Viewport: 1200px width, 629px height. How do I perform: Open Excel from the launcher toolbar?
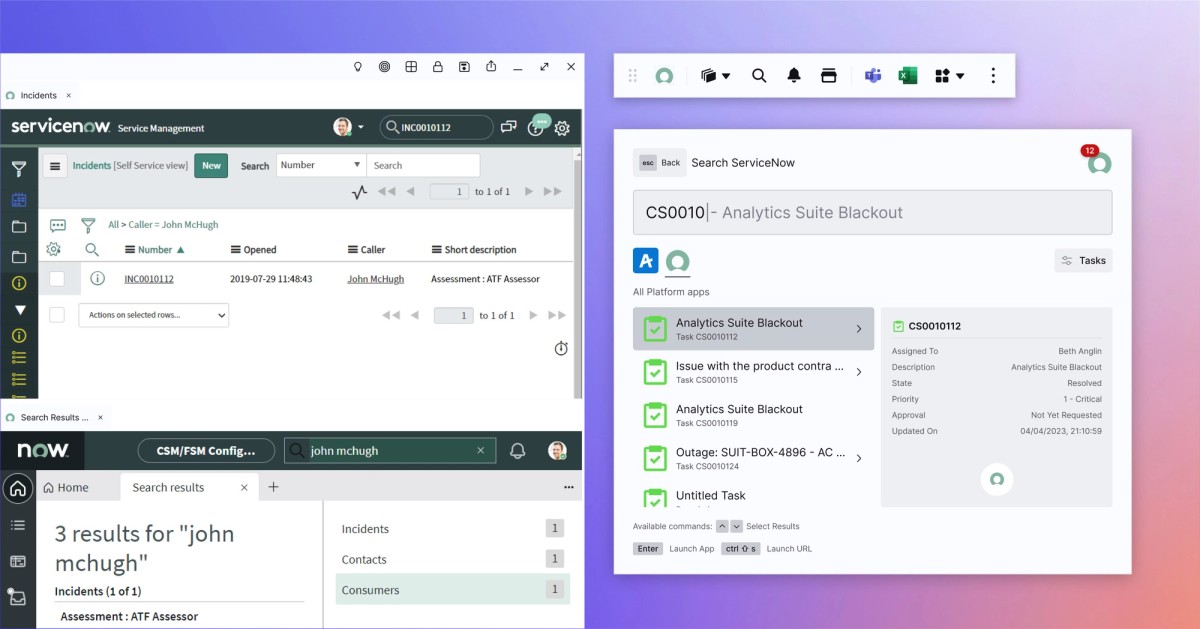pos(907,75)
